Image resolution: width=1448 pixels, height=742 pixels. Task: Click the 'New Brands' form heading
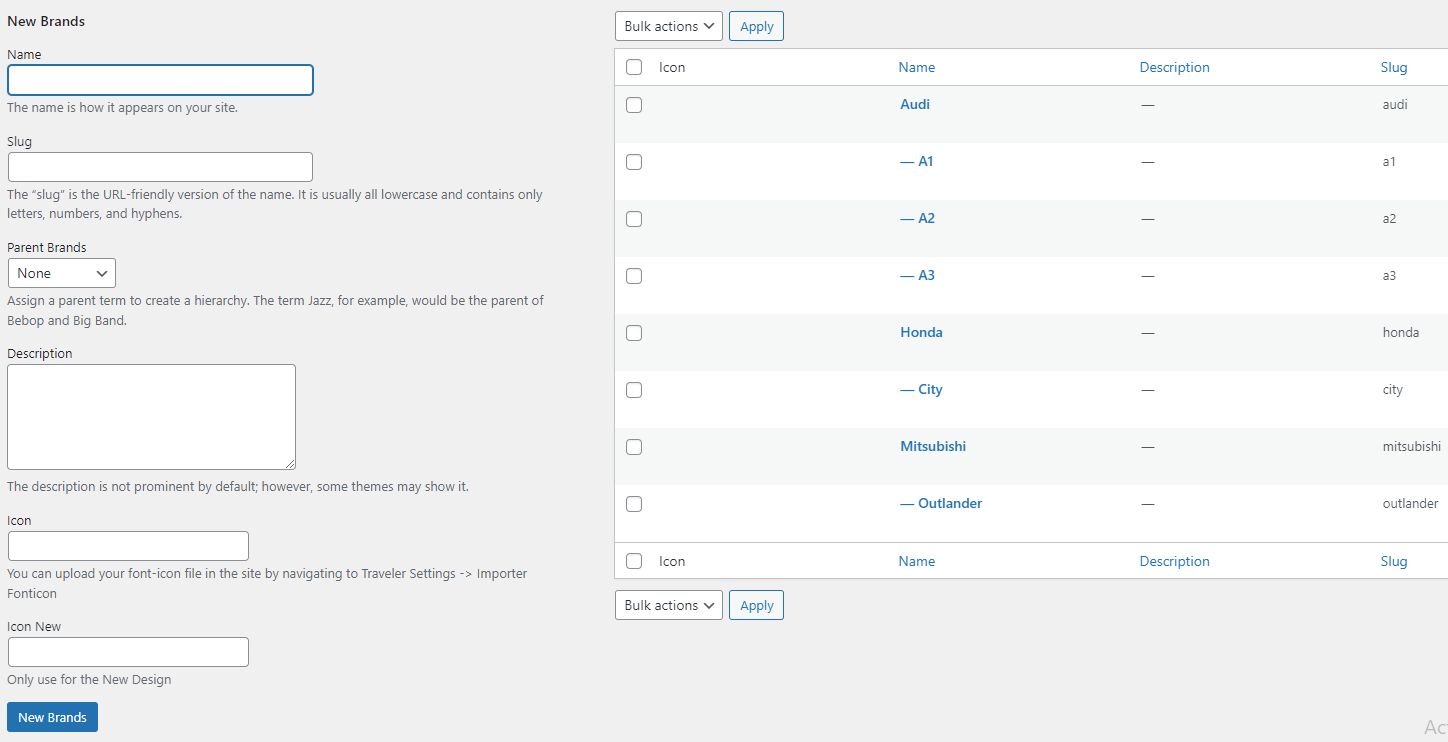point(46,21)
